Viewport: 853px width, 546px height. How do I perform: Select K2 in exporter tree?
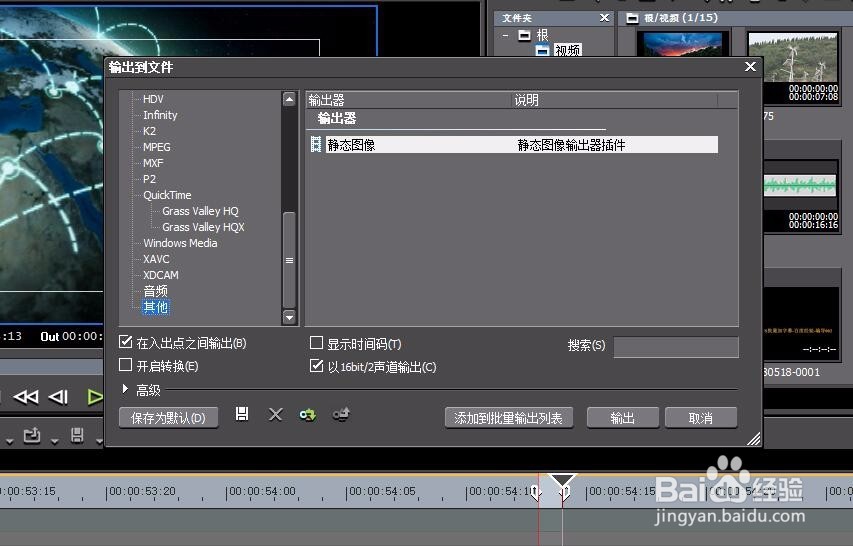point(149,131)
